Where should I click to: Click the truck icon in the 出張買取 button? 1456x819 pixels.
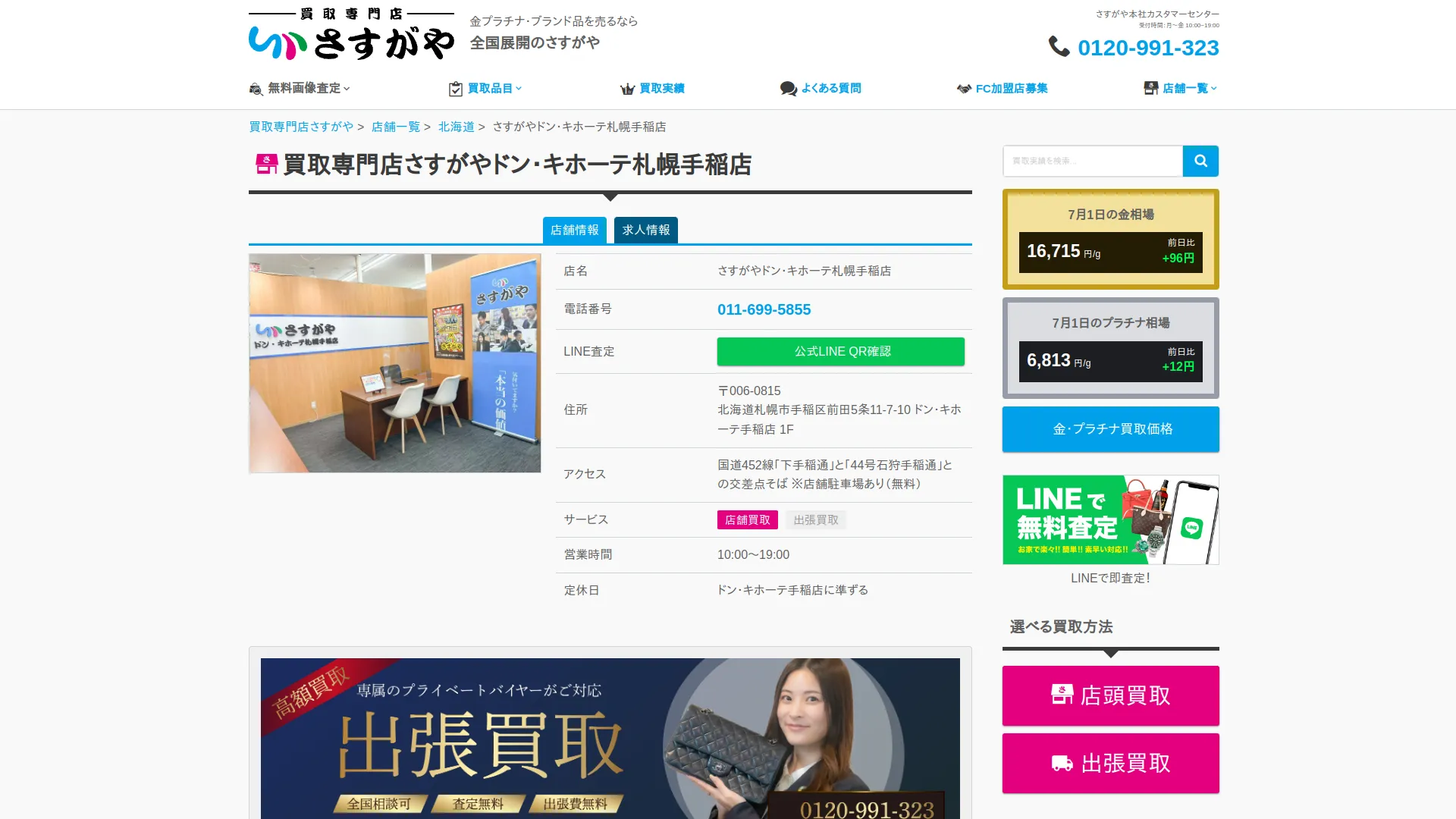point(1062,763)
